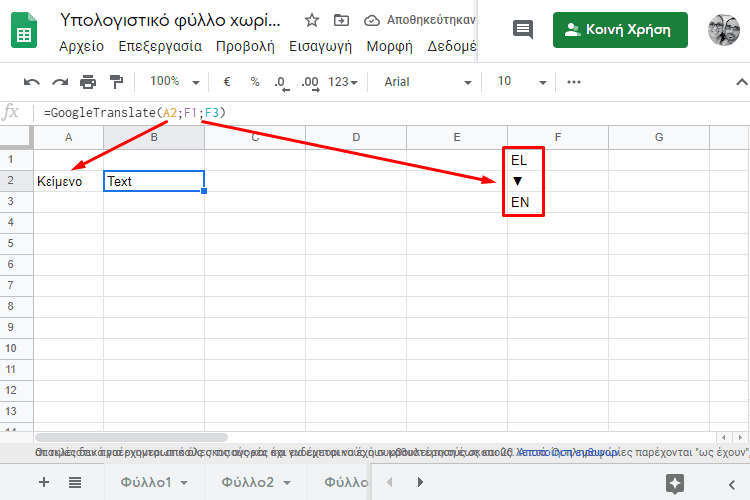Select row 10 header
Screen dimensions: 750x500
(x=16, y=348)
